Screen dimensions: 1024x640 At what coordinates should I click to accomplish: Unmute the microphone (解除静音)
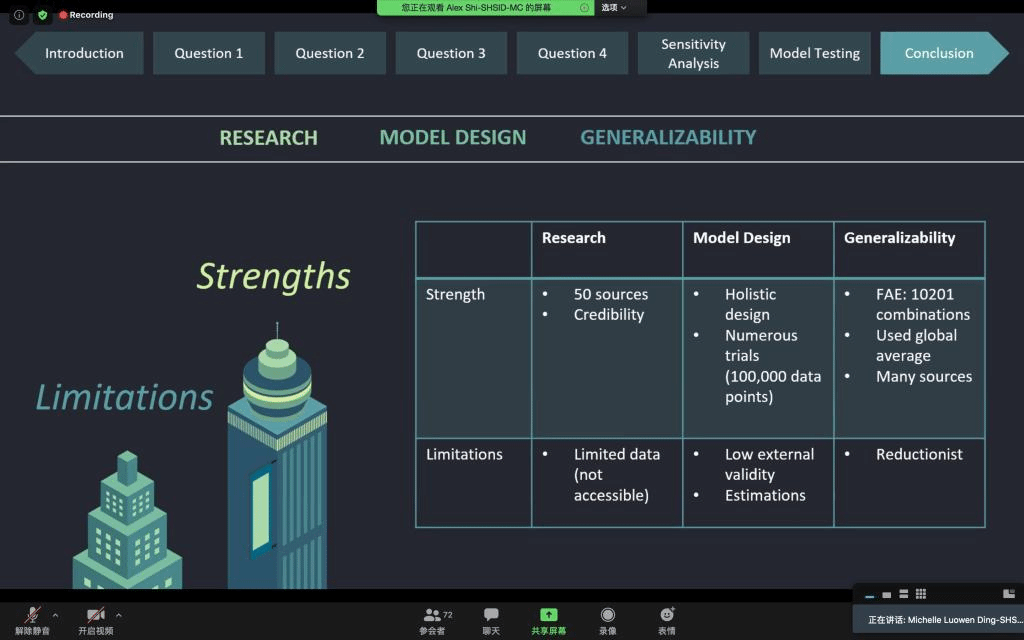pyautogui.click(x=32, y=620)
